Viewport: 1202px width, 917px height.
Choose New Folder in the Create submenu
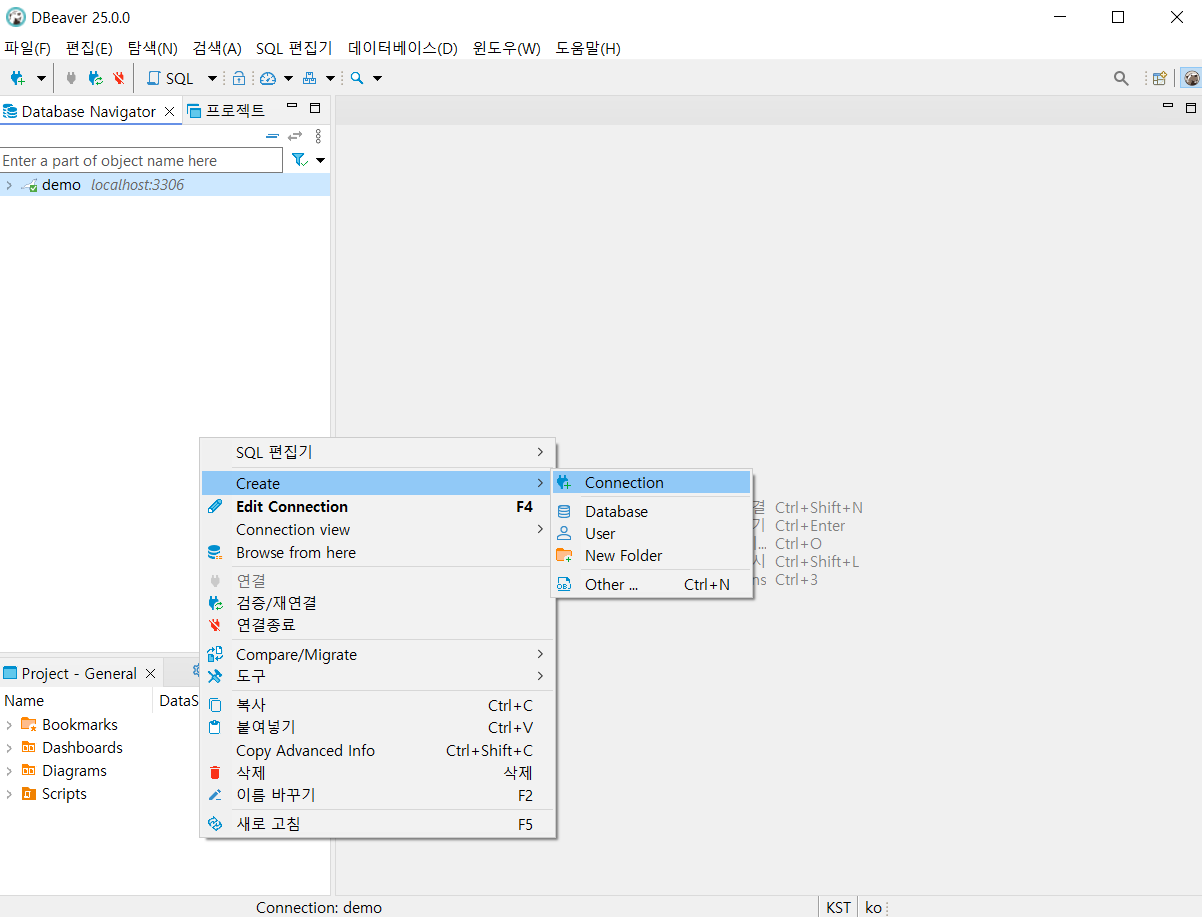click(x=652, y=555)
